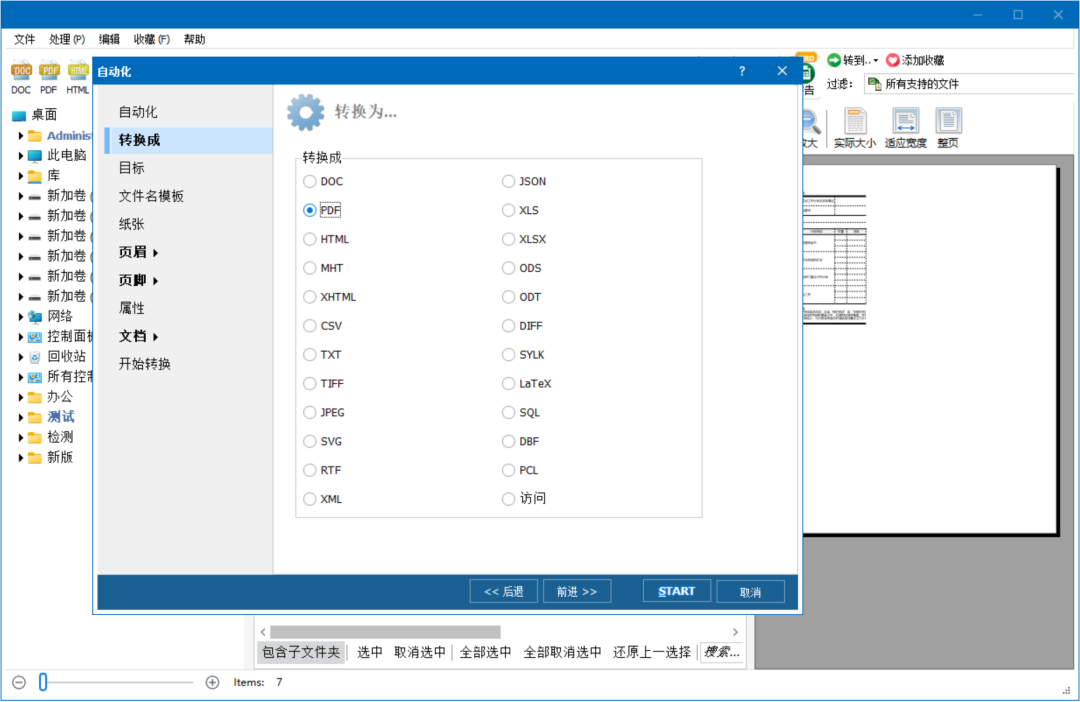Click the 前进 >> button
1080x702 pixels.
click(x=577, y=592)
